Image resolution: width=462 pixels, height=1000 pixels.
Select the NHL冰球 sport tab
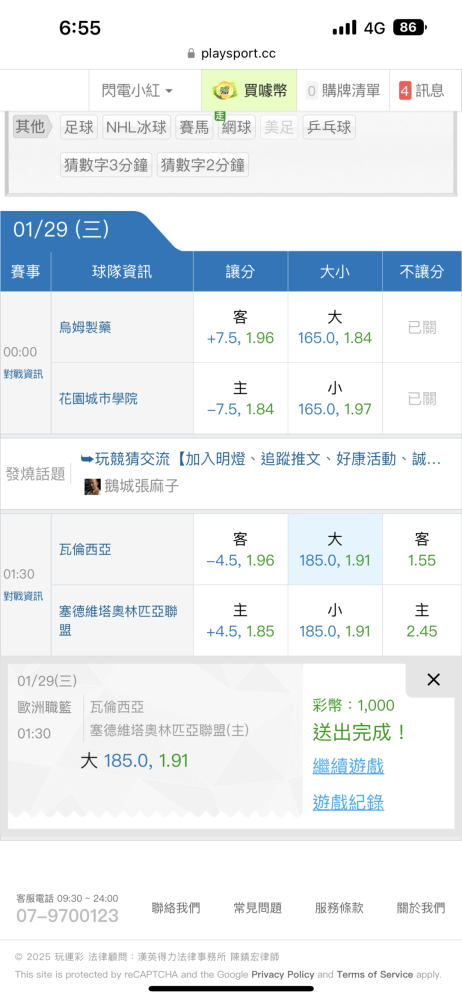[x=137, y=127]
